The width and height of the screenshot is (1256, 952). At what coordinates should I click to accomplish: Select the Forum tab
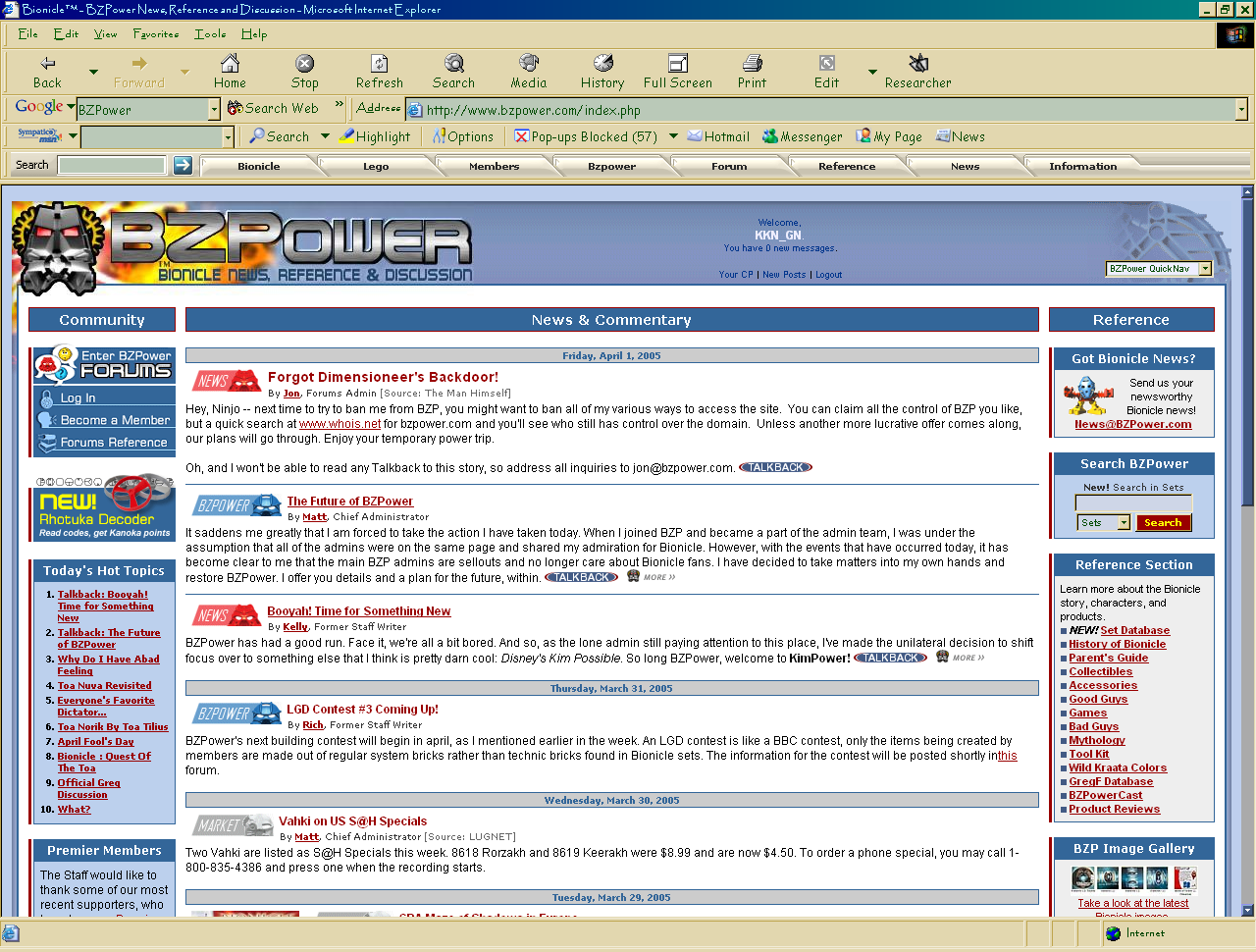[729, 167]
